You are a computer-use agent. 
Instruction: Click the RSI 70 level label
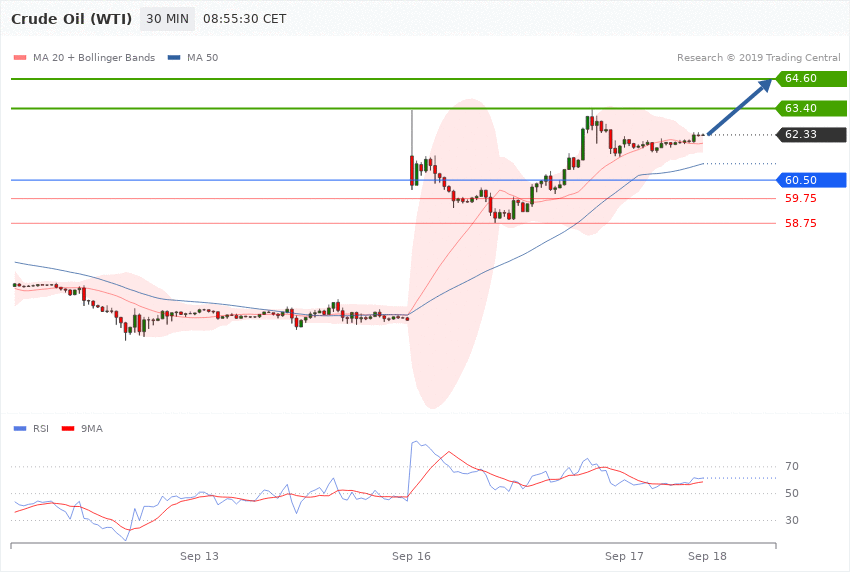click(791, 467)
